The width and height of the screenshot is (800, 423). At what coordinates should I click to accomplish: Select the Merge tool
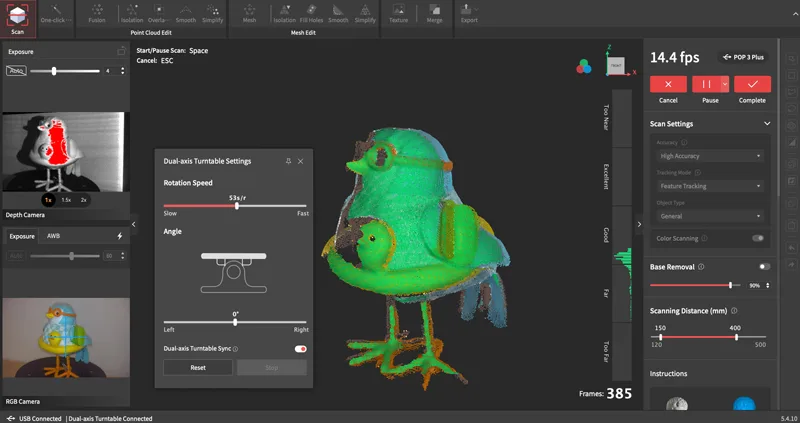click(x=434, y=14)
